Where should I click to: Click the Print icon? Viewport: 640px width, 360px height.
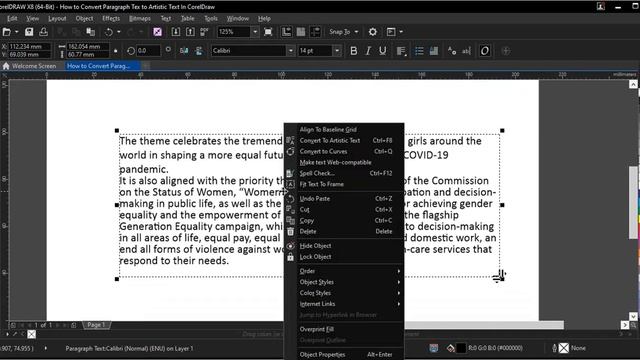point(43,32)
